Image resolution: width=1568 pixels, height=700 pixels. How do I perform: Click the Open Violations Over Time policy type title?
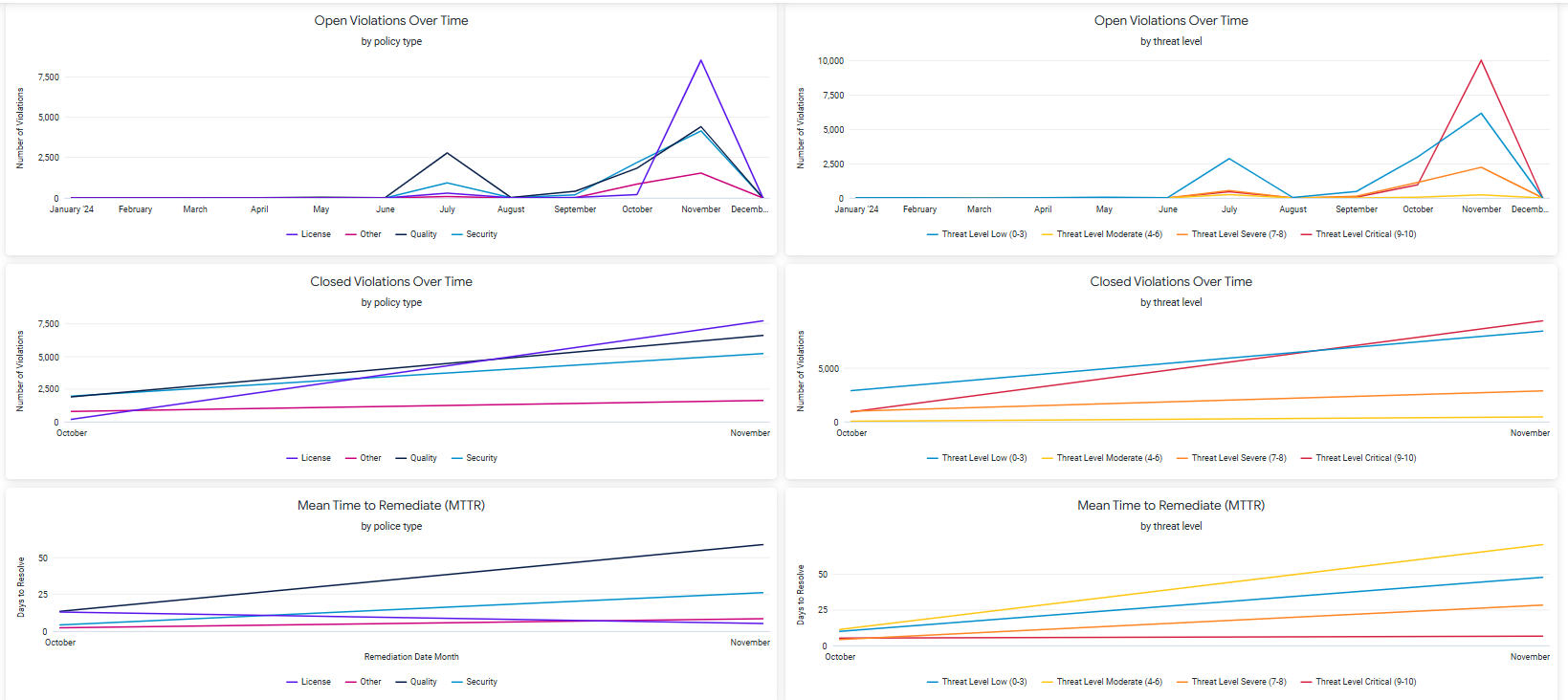point(391,20)
